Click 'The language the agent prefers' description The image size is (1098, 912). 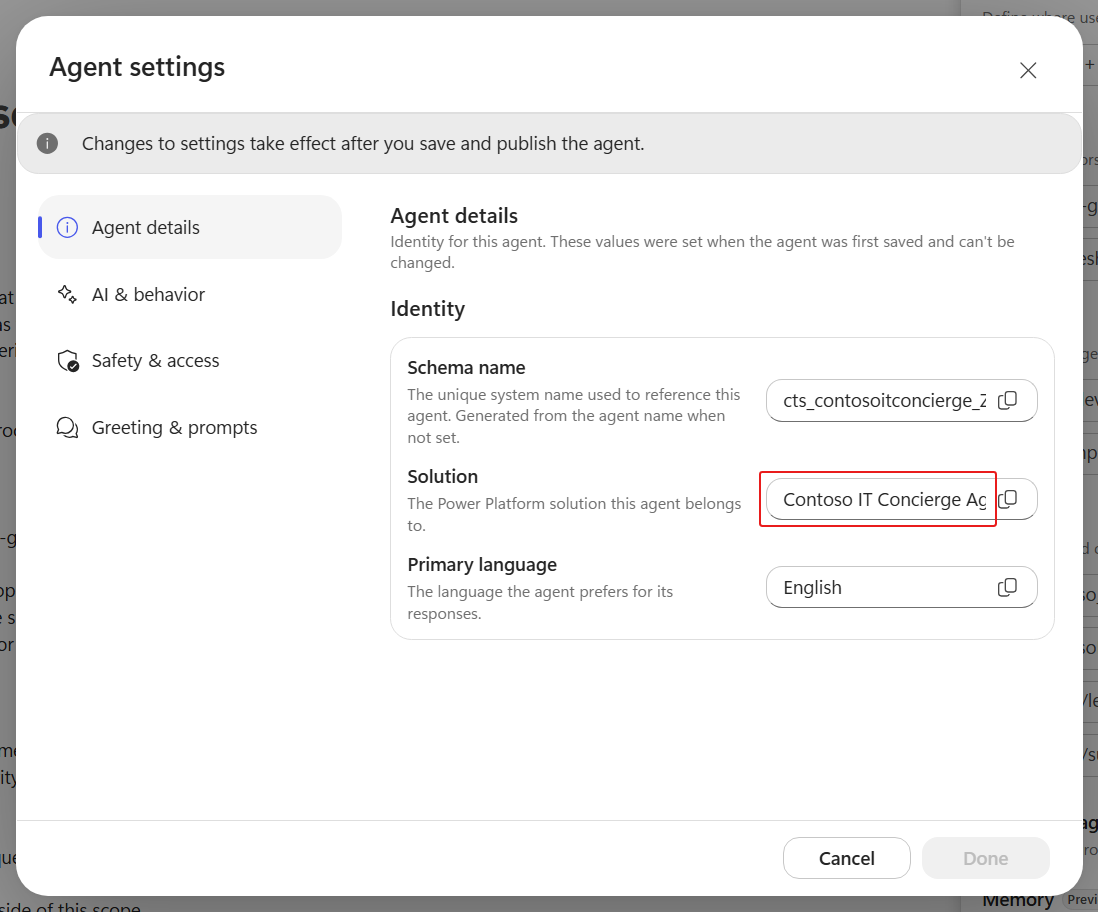[540, 602]
